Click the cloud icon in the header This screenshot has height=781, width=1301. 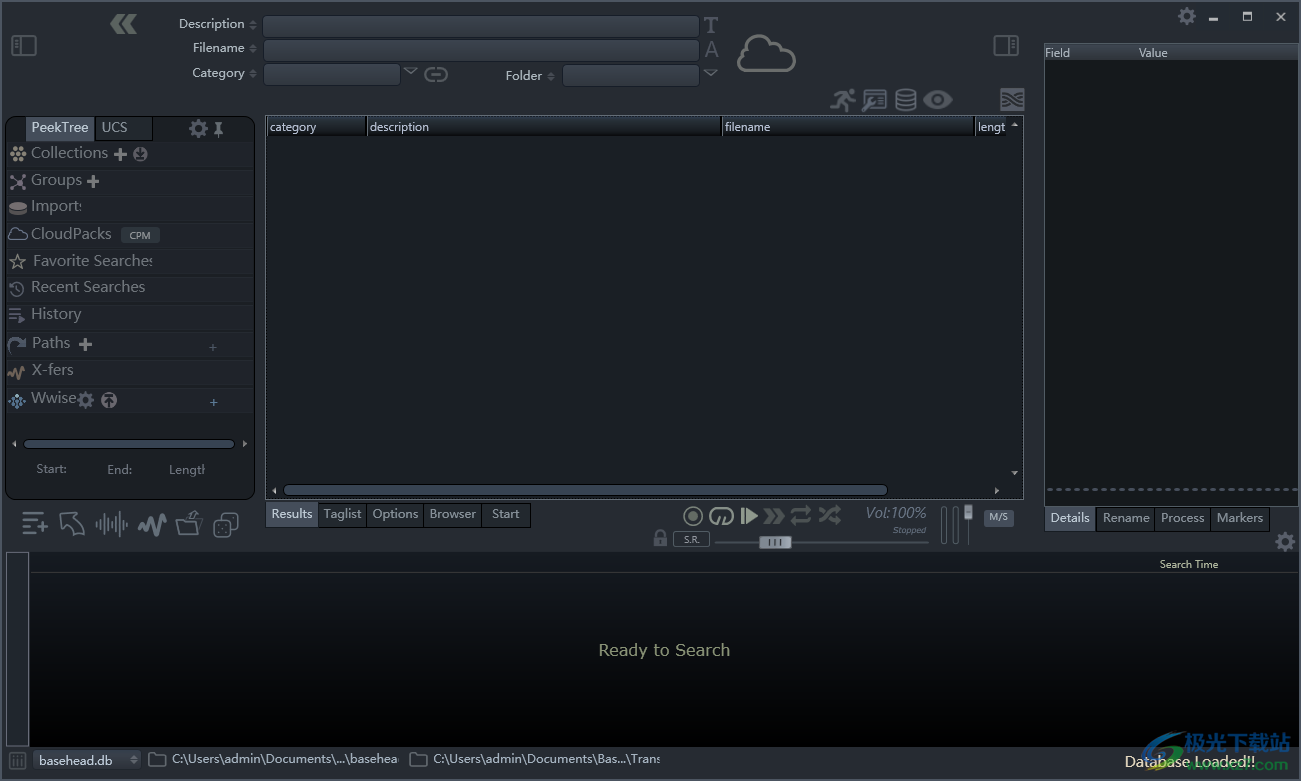point(766,54)
